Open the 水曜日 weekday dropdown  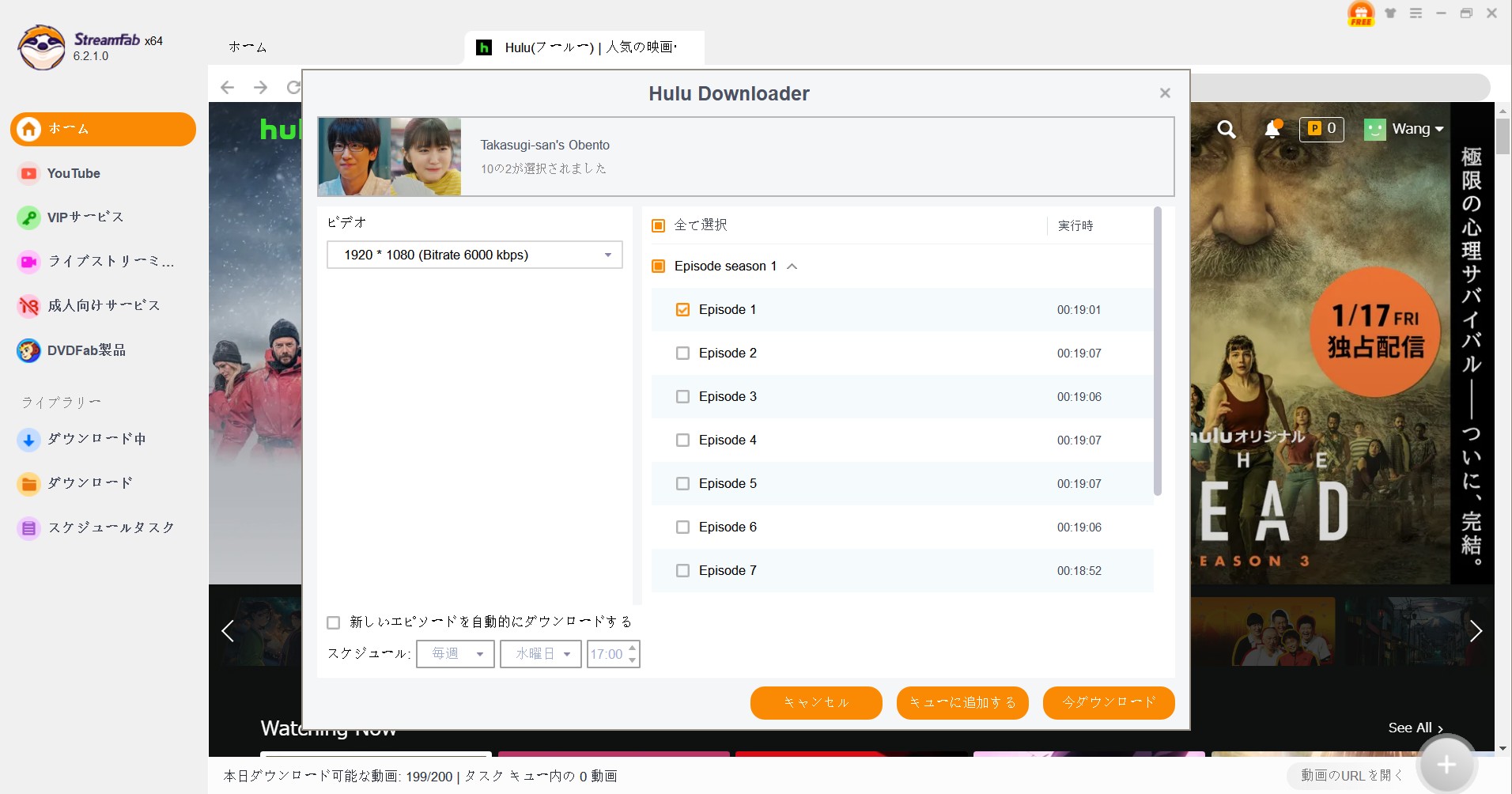click(541, 654)
